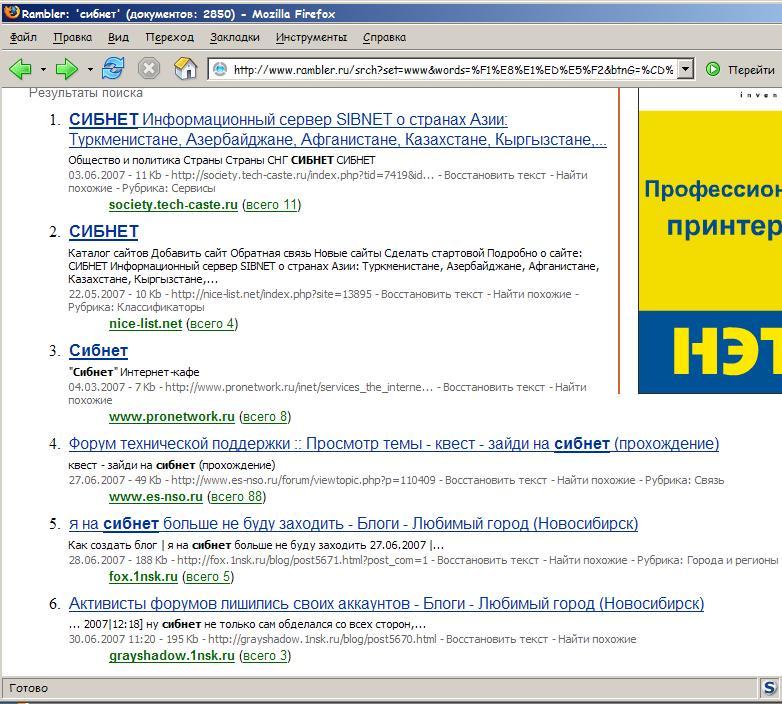Open the second result titled СИБНЕТ
This screenshot has height=704, width=782.
[104, 231]
